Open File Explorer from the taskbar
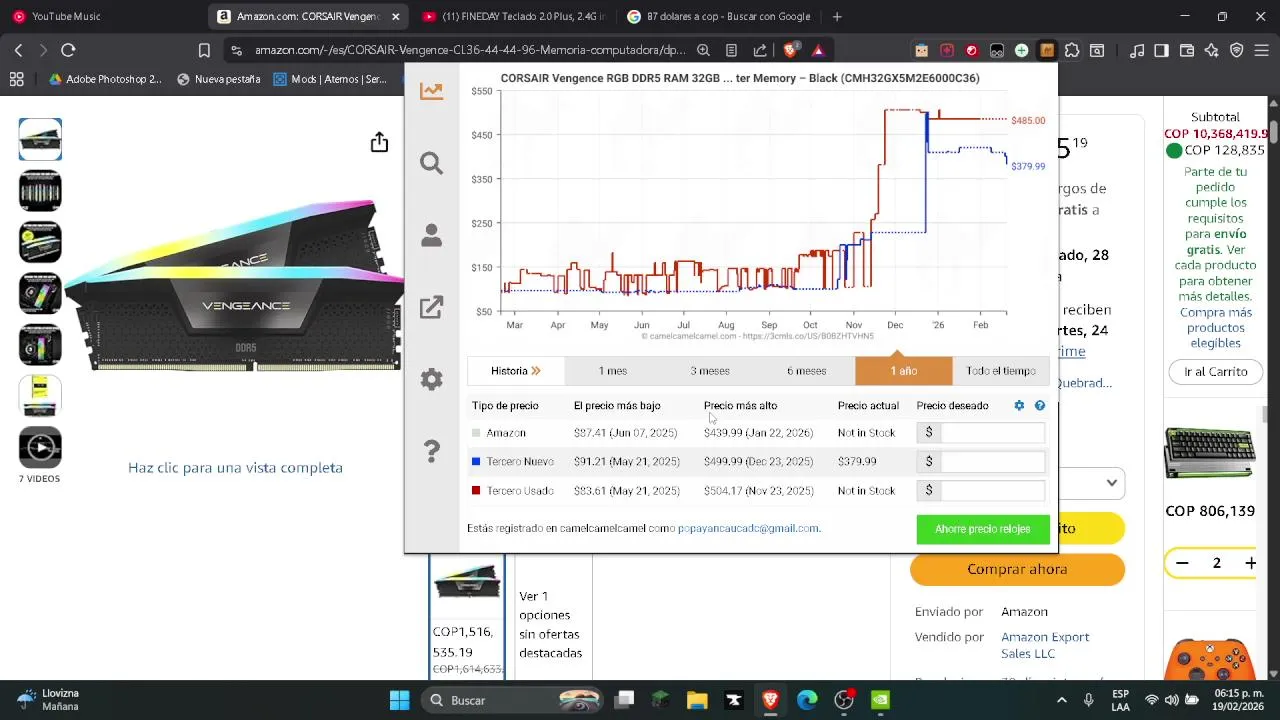The image size is (1280, 720). coord(697,700)
